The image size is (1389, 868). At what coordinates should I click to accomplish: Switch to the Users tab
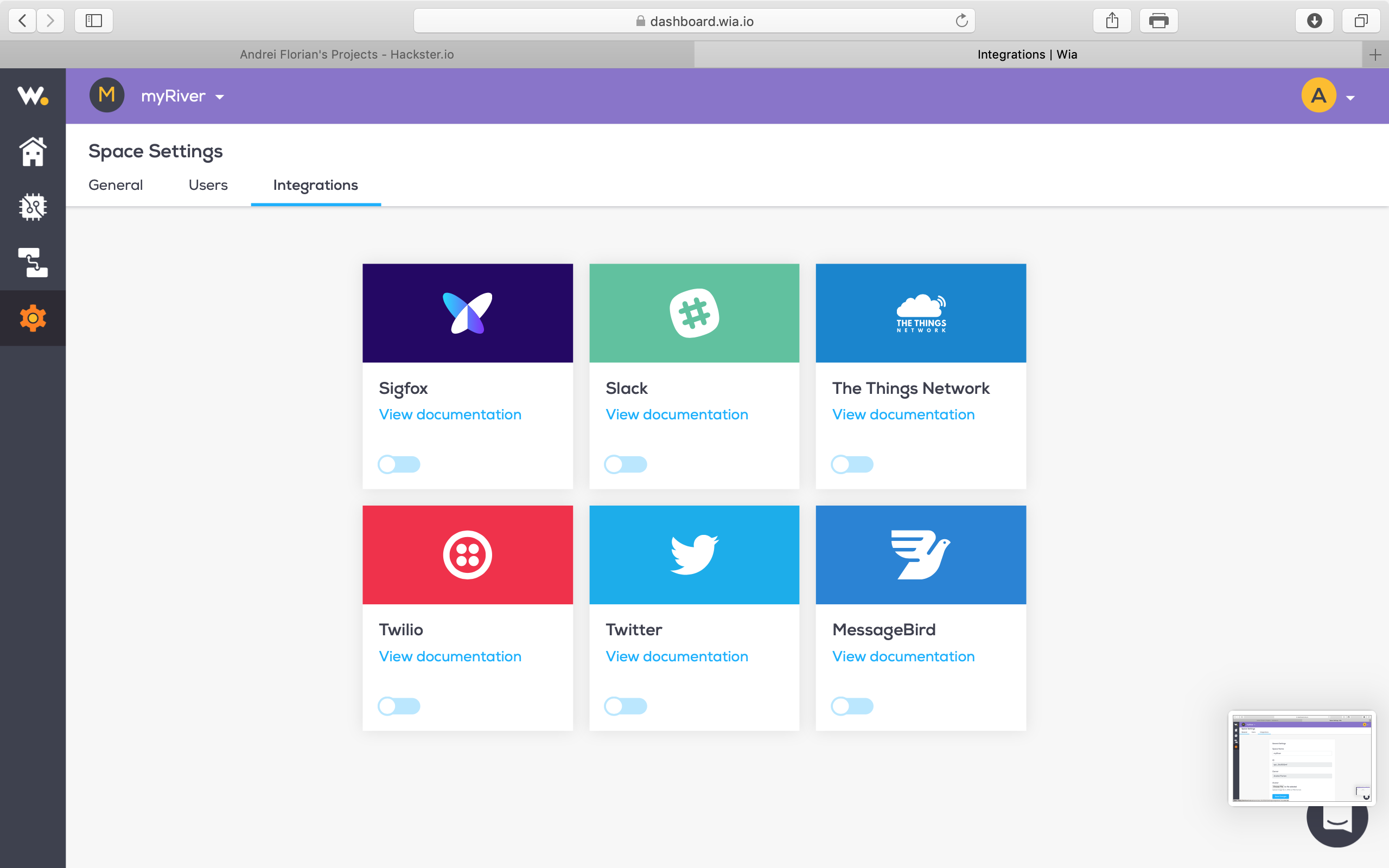[x=208, y=185]
